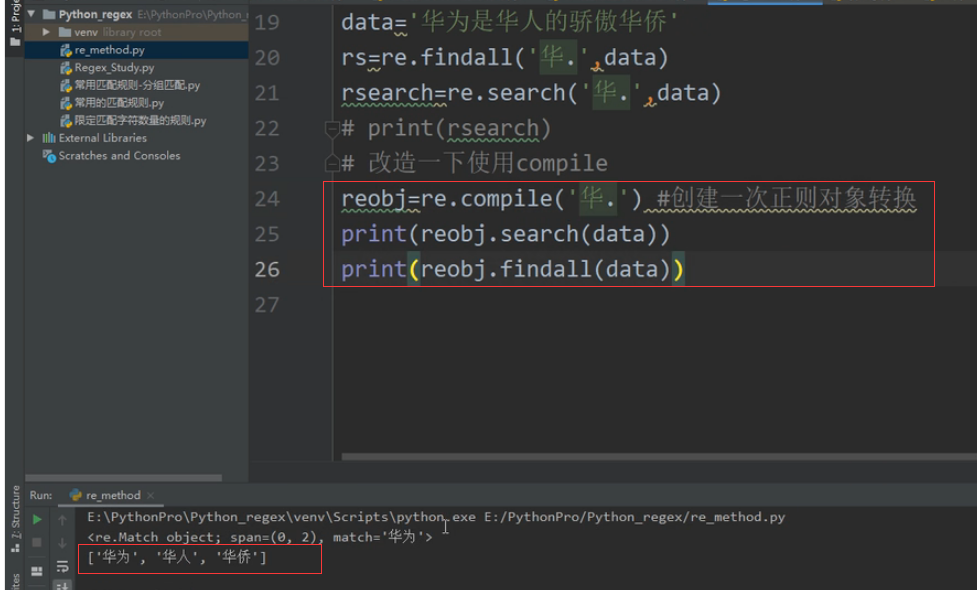Click 'rsearch' variable on line 21
This screenshot has width=977, height=590.
coord(387,93)
